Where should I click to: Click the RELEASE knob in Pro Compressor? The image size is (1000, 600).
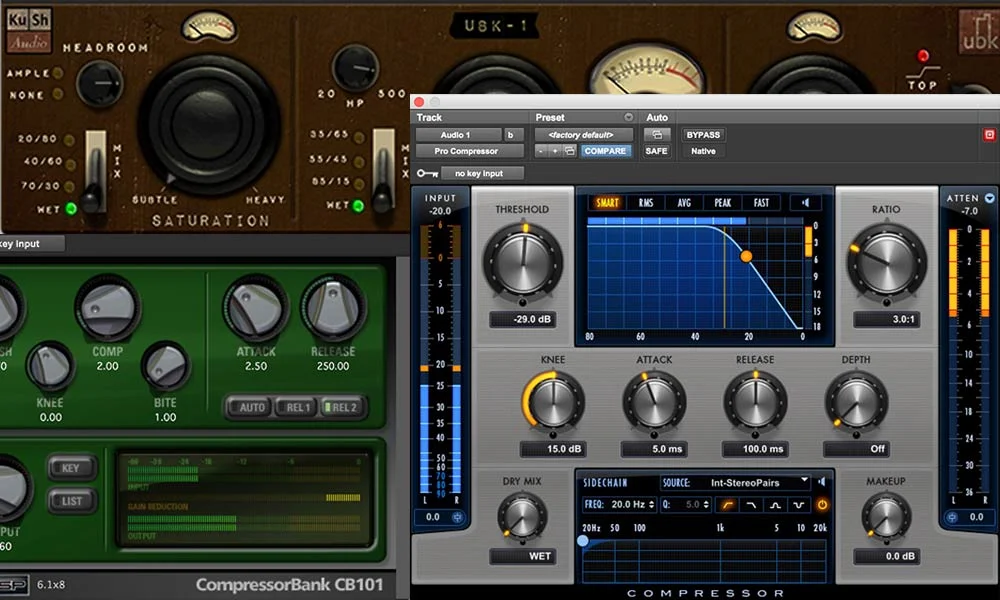(x=755, y=403)
